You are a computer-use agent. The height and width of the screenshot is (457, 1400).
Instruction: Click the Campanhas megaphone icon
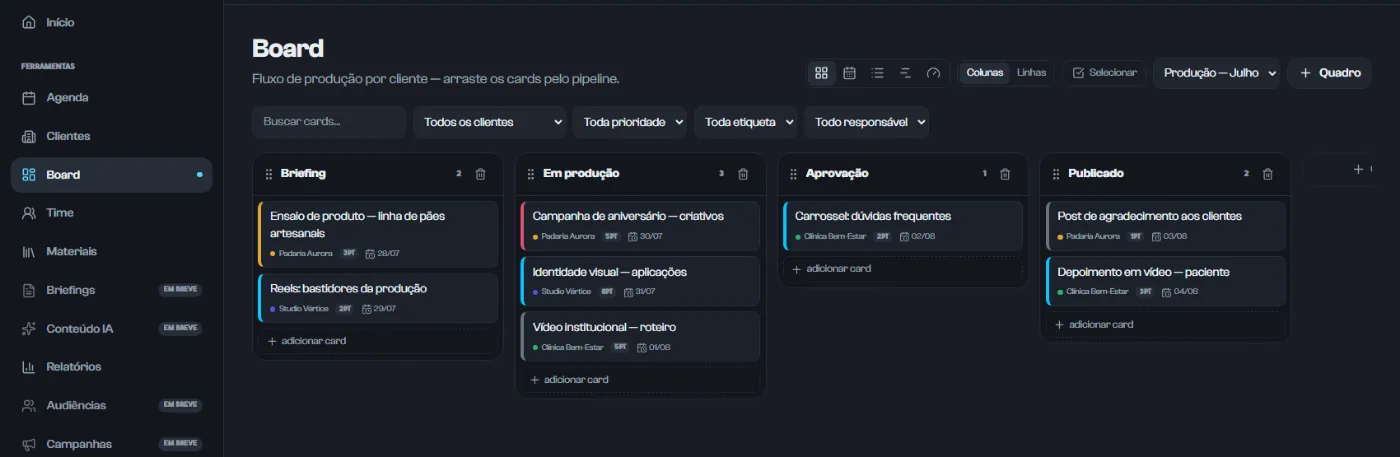pos(29,444)
